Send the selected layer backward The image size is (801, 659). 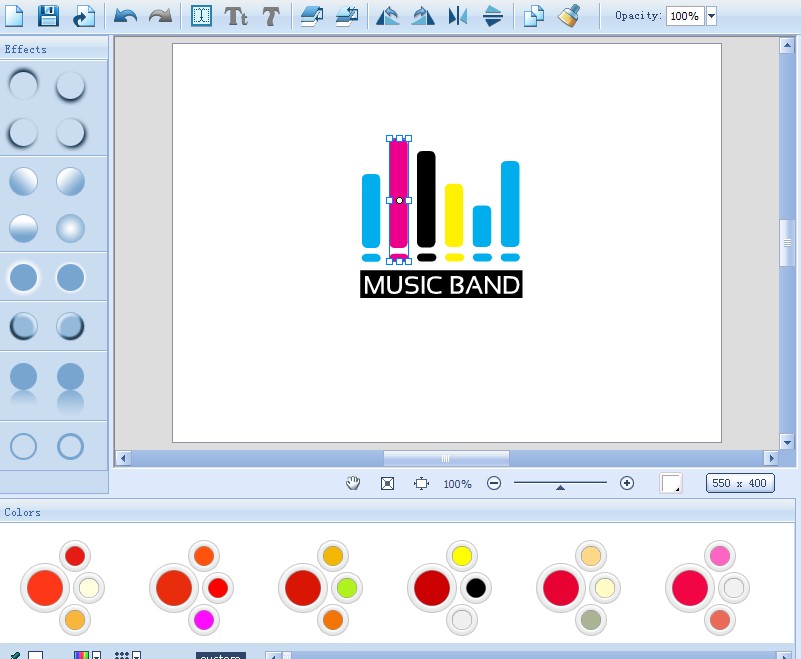pos(347,16)
